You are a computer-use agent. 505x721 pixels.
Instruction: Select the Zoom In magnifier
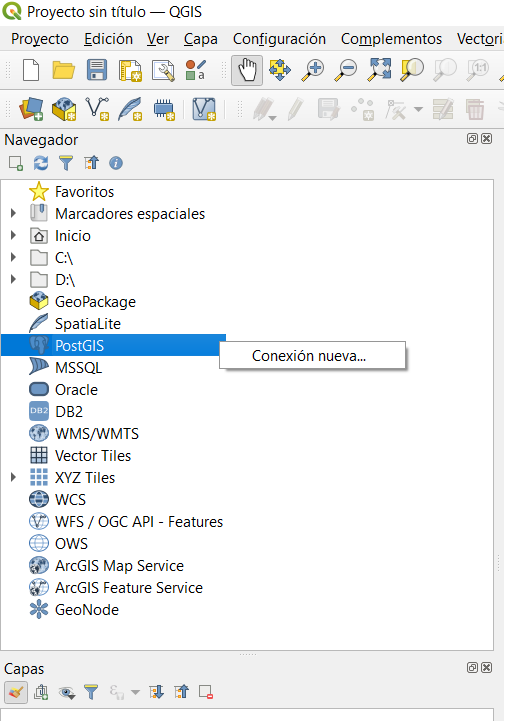pos(313,70)
